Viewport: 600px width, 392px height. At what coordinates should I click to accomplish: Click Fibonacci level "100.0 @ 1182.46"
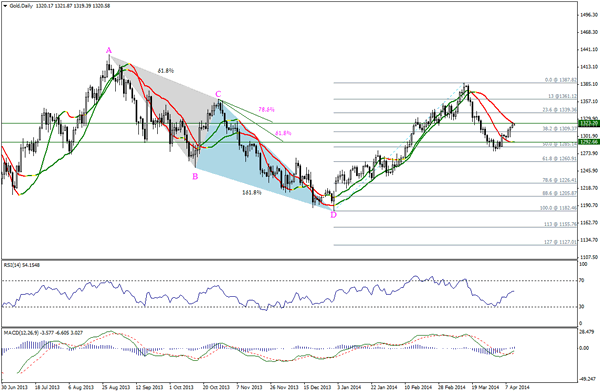[558, 208]
